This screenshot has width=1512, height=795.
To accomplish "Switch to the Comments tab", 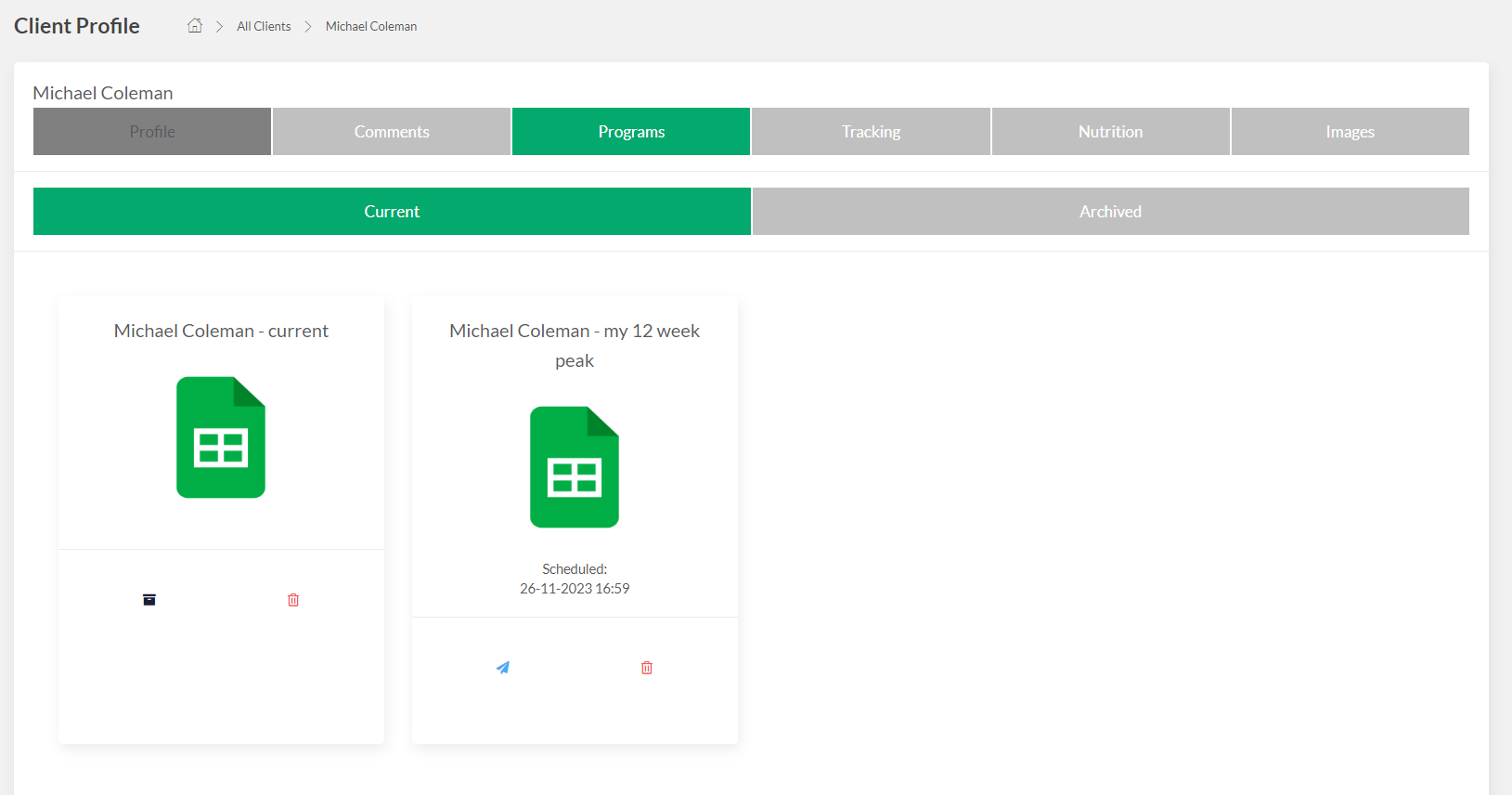I will pos(392,132).
